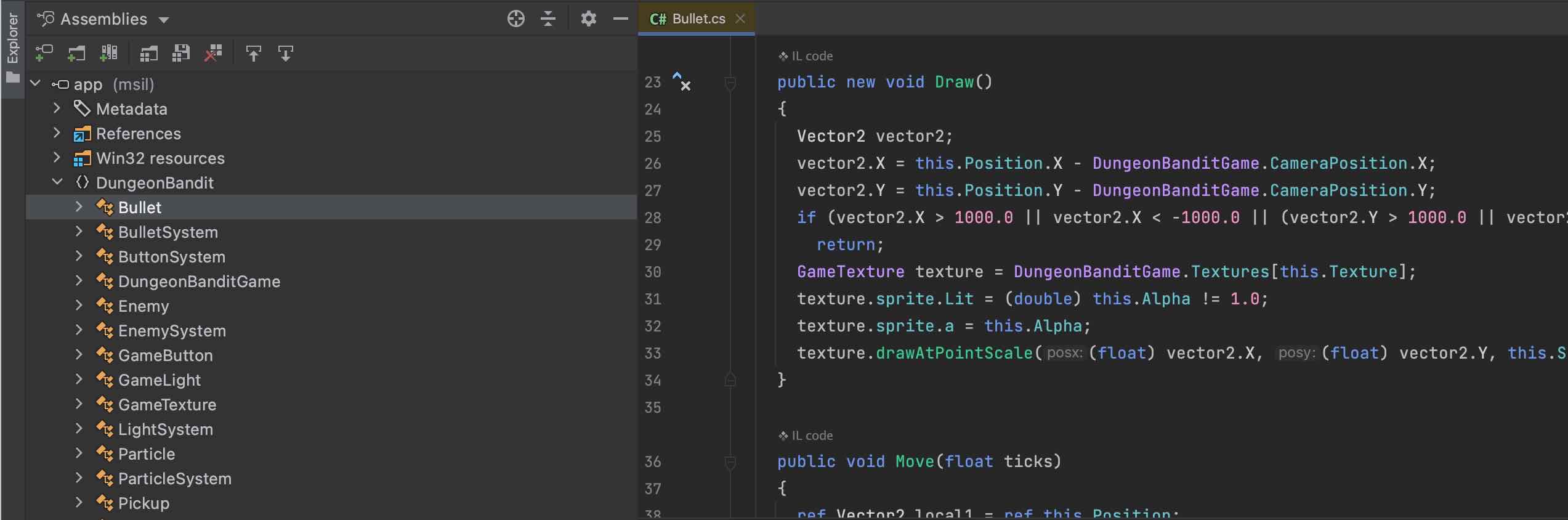Expand the Metadata tree node
The image size is (1568, 520).
tap(57, 108)
